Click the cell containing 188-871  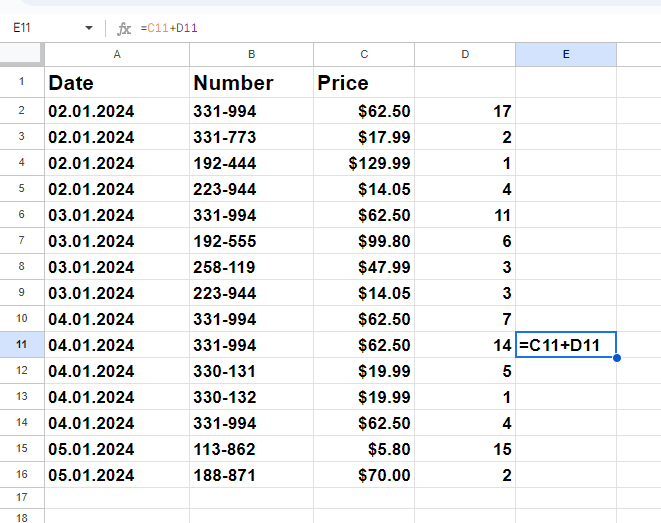pos(251,475)
